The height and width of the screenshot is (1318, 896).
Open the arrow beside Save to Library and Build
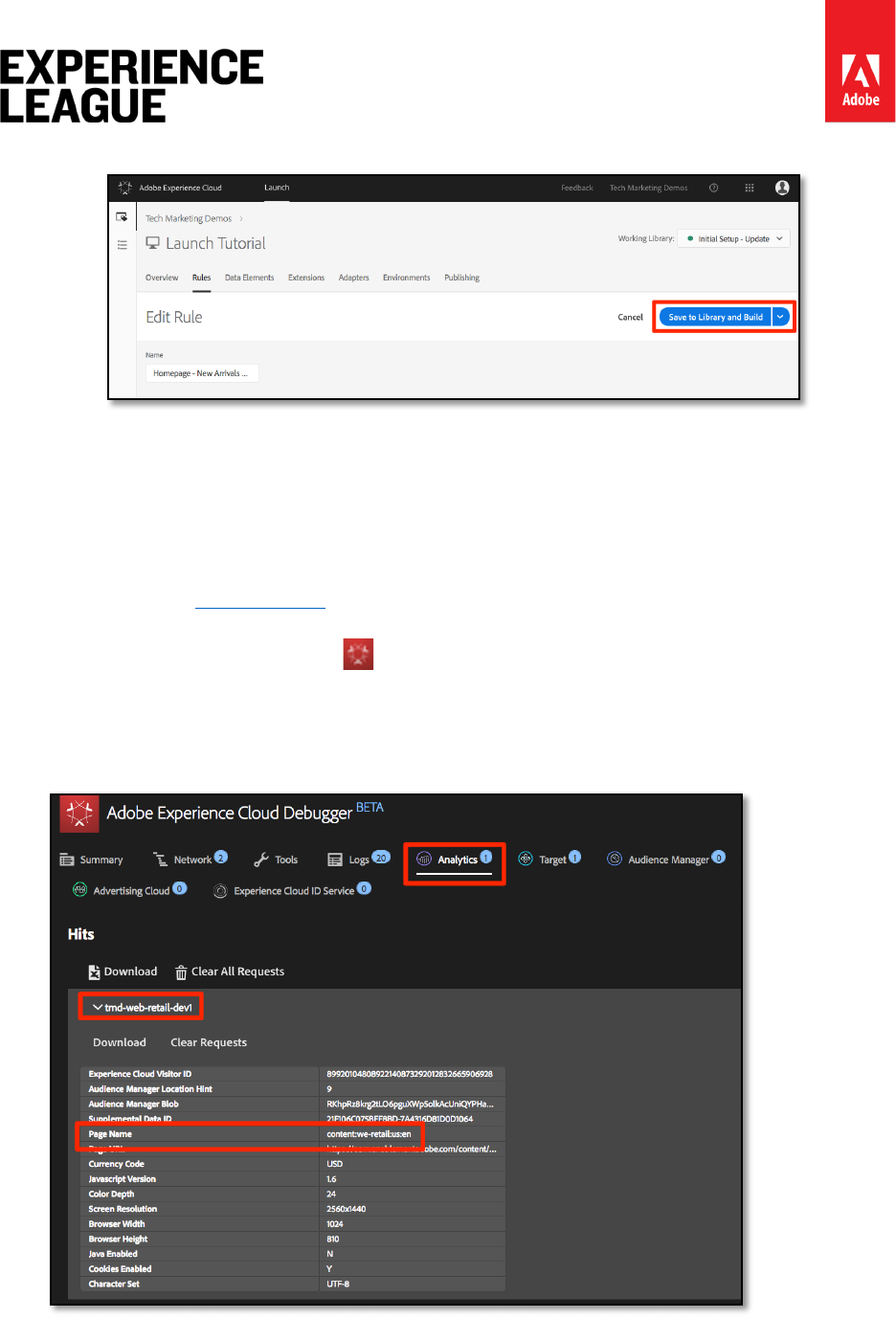point(781,317)
